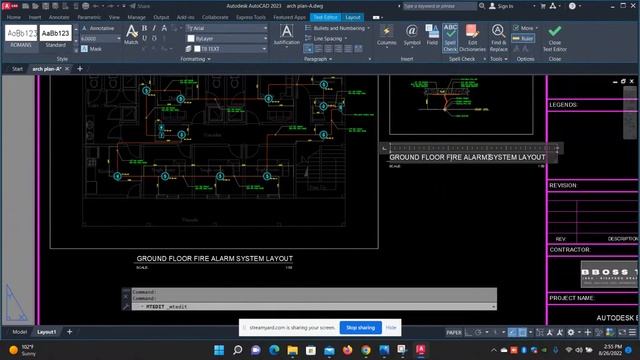This screenshot has width=640, height=360.
Task: Click the AutoCAD taskbar icon
Action: (x=421, y=350)
